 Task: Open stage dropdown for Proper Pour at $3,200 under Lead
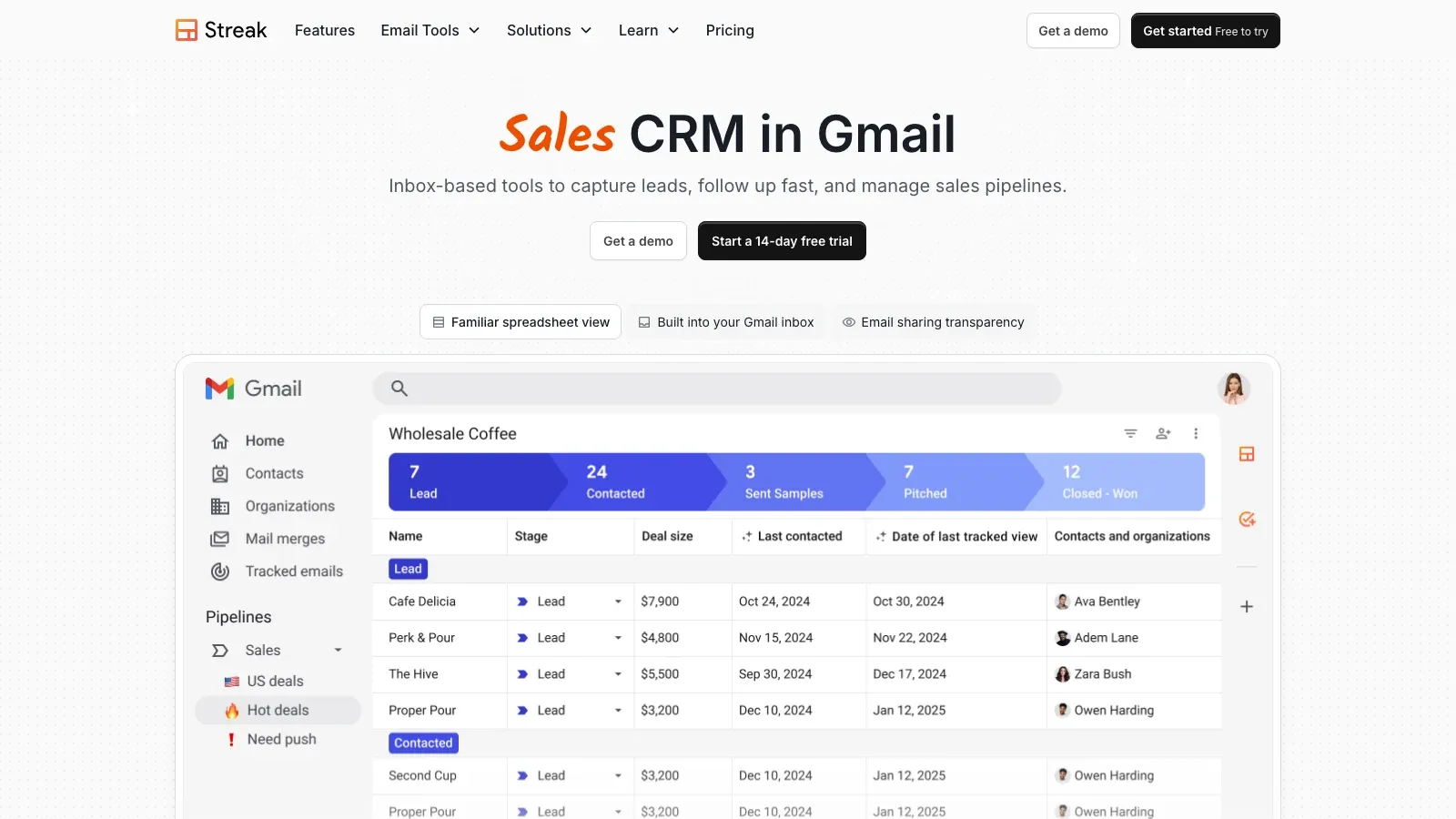click(x=618, y=711)
